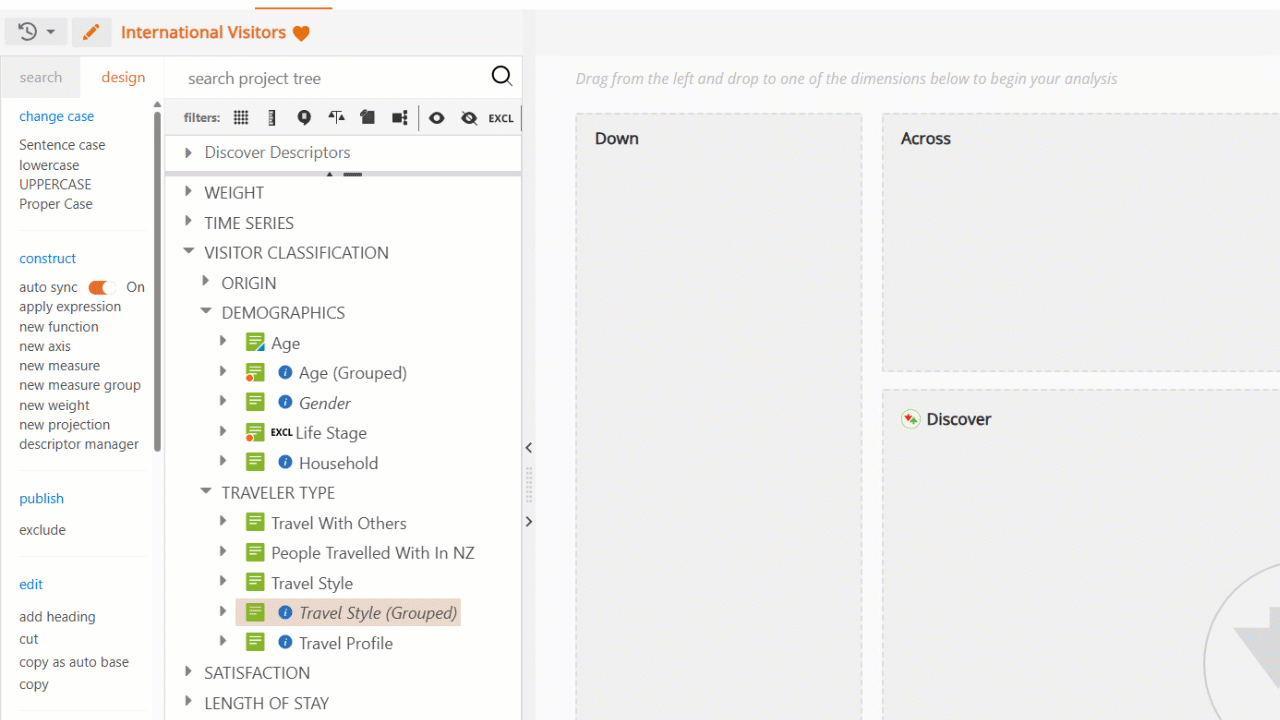The height and width of the screenshot is (720, 1280).
Task: Select the folded page filter icon
Action: coord(367,118)
